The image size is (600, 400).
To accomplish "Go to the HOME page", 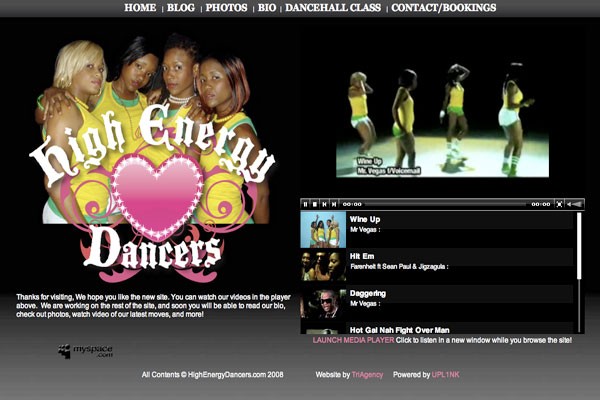I will coord(140,8).
